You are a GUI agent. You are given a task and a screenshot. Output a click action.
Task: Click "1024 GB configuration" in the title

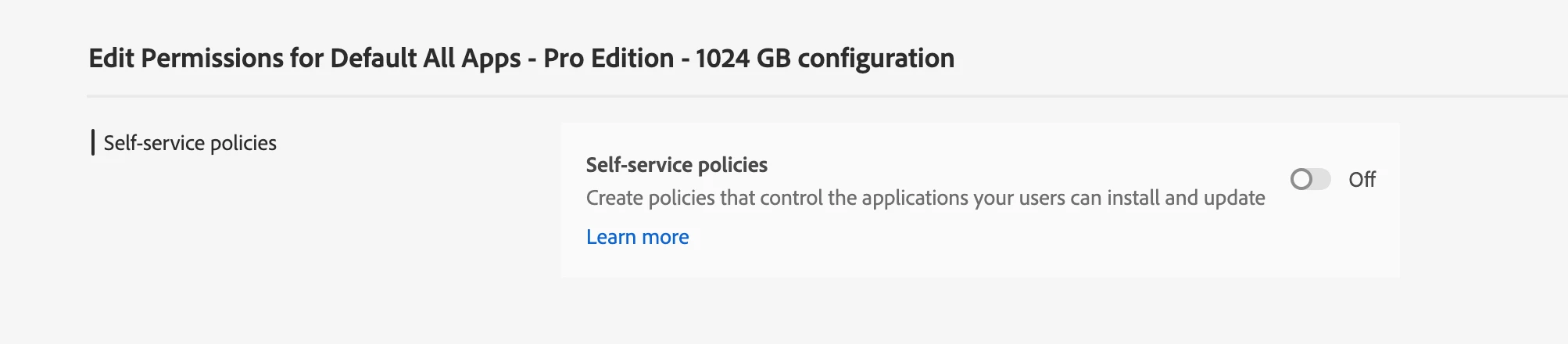(825, 59)
